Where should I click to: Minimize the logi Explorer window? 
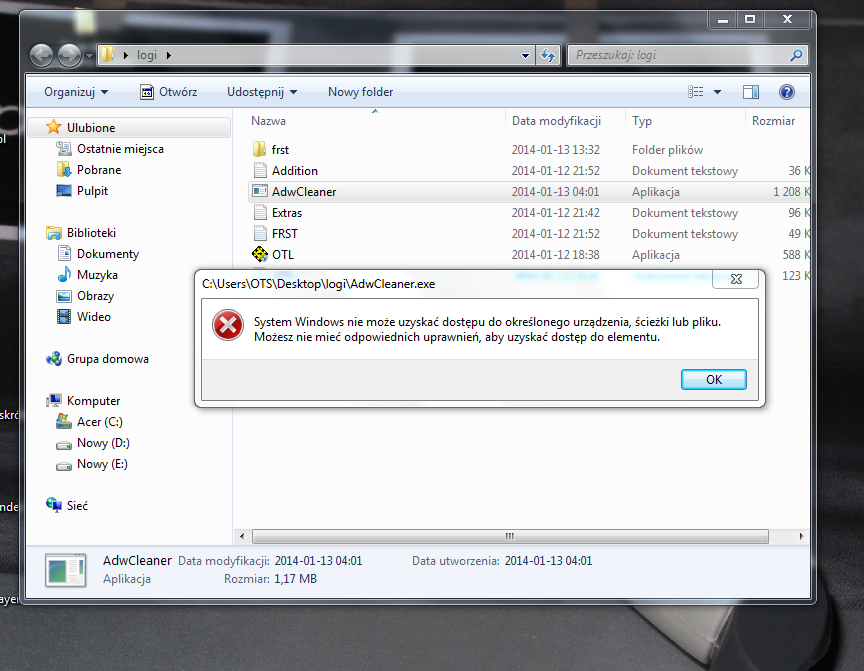(722, 19)
